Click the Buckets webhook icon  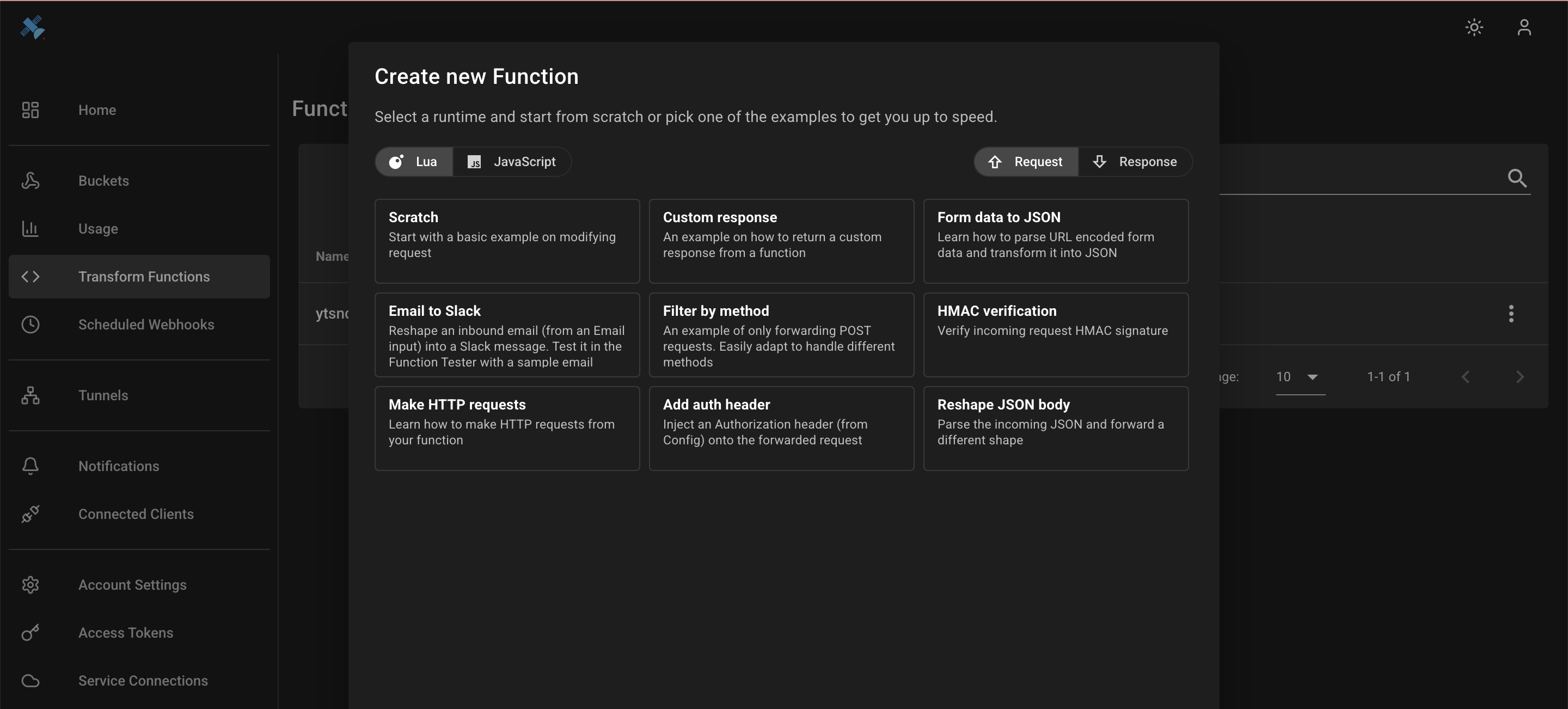pyautogui.click(x=30, y=181)
